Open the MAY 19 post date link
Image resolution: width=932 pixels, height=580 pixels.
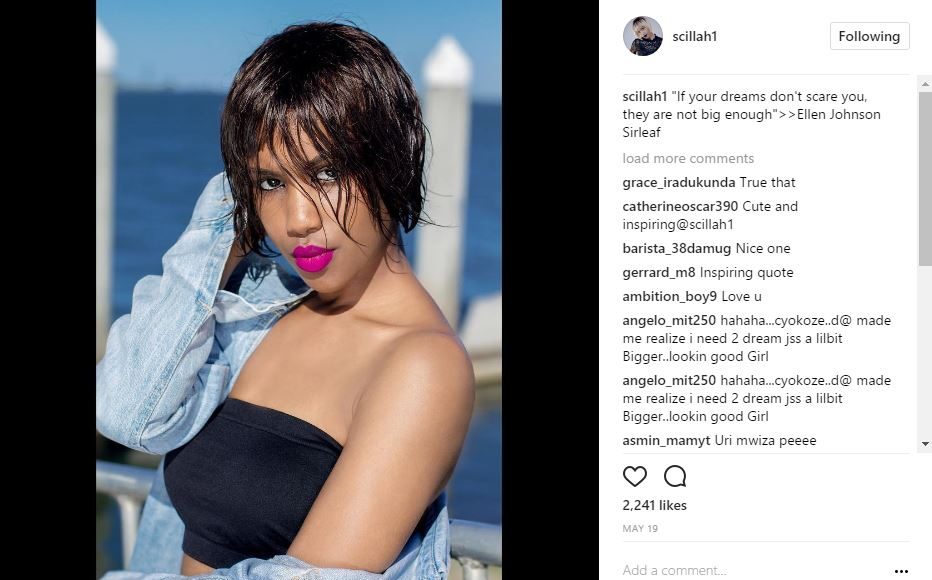pyautogui.click(x=640, y=528)
